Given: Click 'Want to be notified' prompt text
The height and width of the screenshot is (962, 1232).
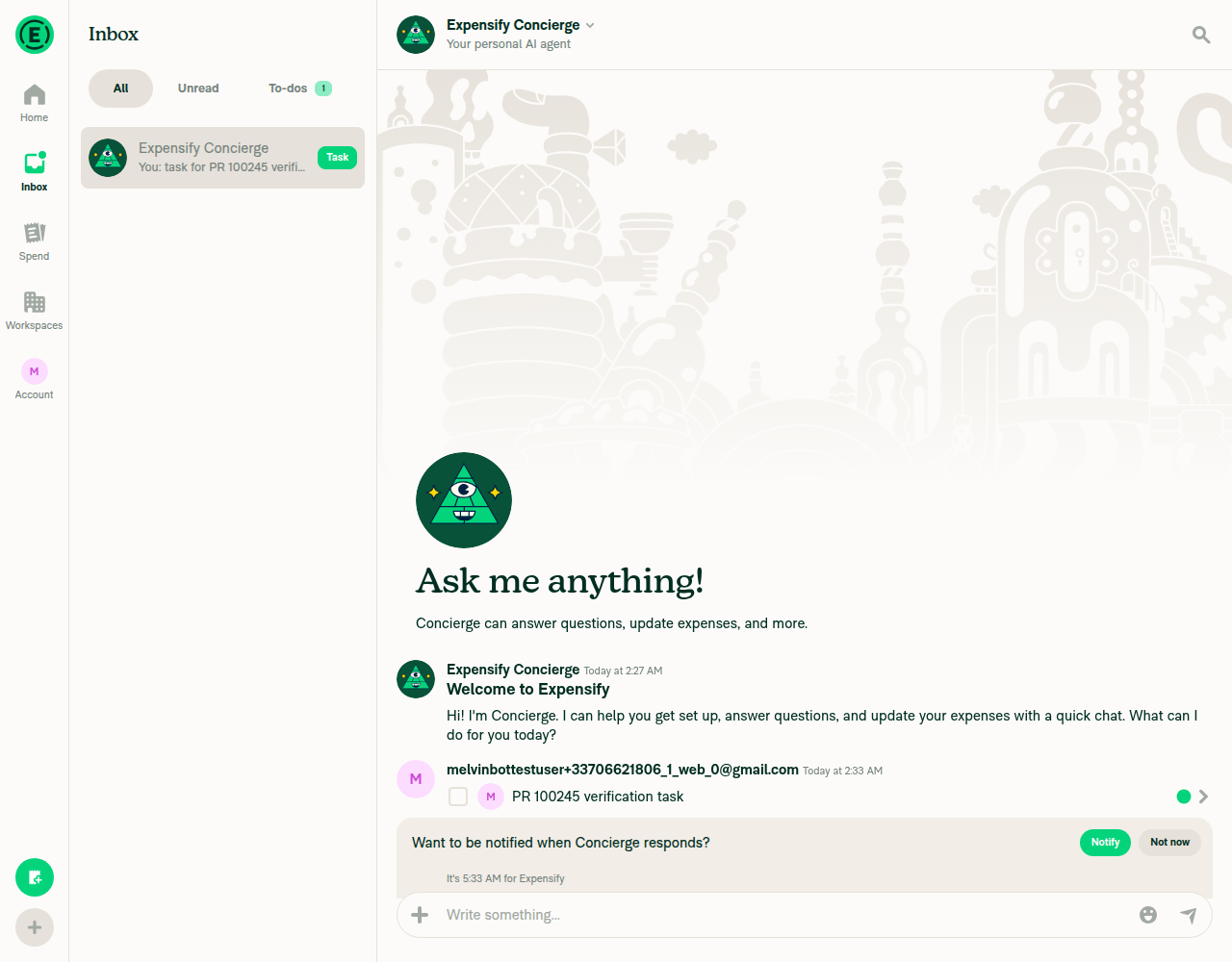Looking at the screenshot, I should 561,843.
